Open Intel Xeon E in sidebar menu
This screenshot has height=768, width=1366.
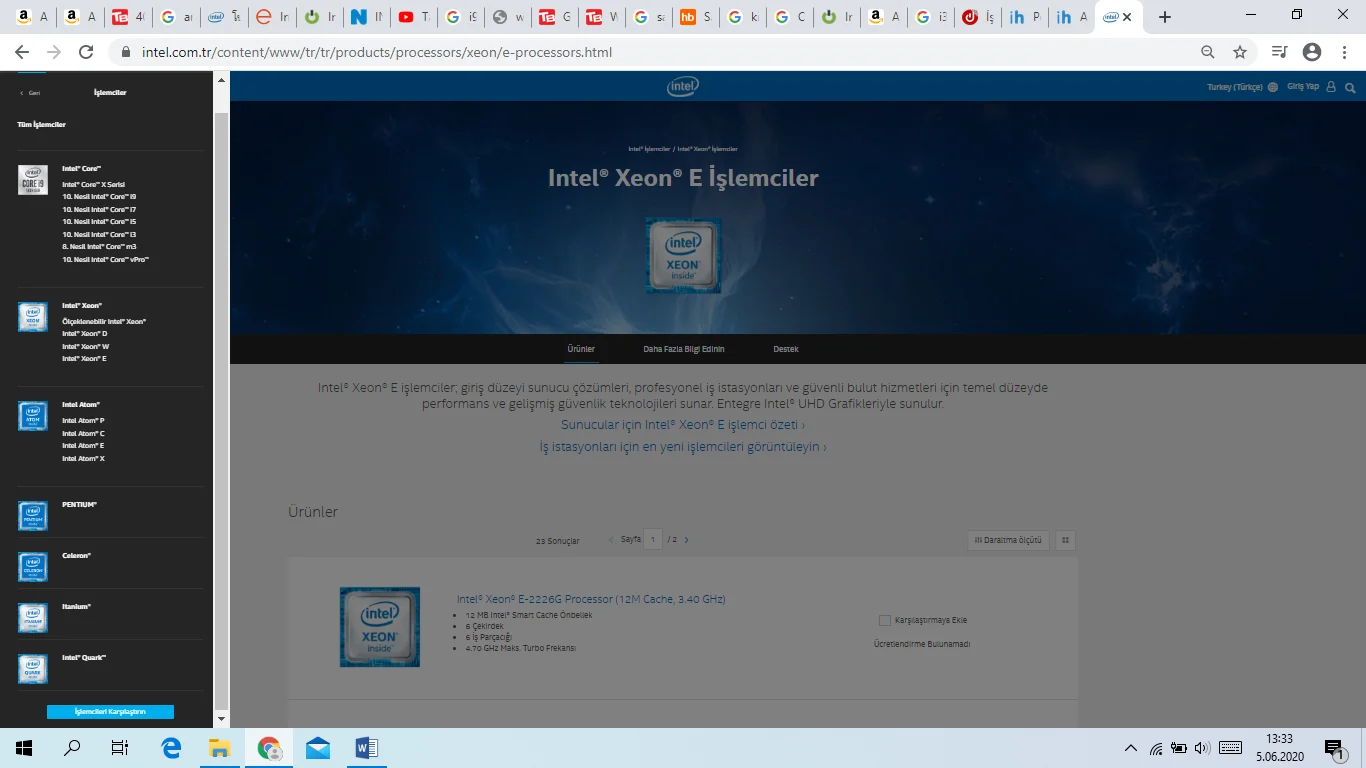[x=84, y=358]
